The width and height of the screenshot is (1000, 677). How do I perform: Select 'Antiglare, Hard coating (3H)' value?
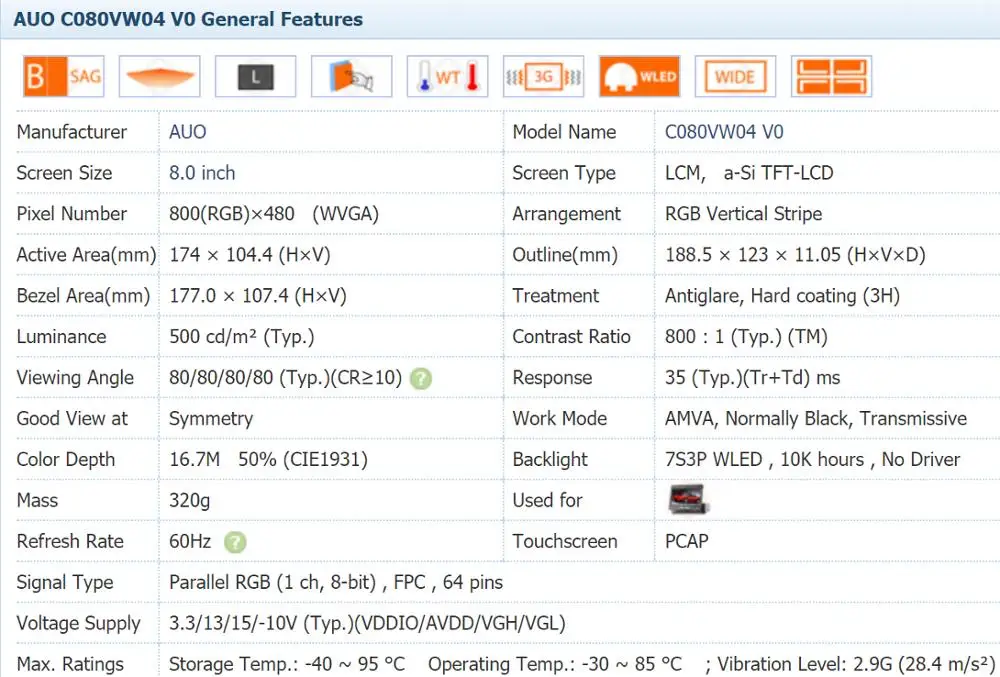(783, 295)
